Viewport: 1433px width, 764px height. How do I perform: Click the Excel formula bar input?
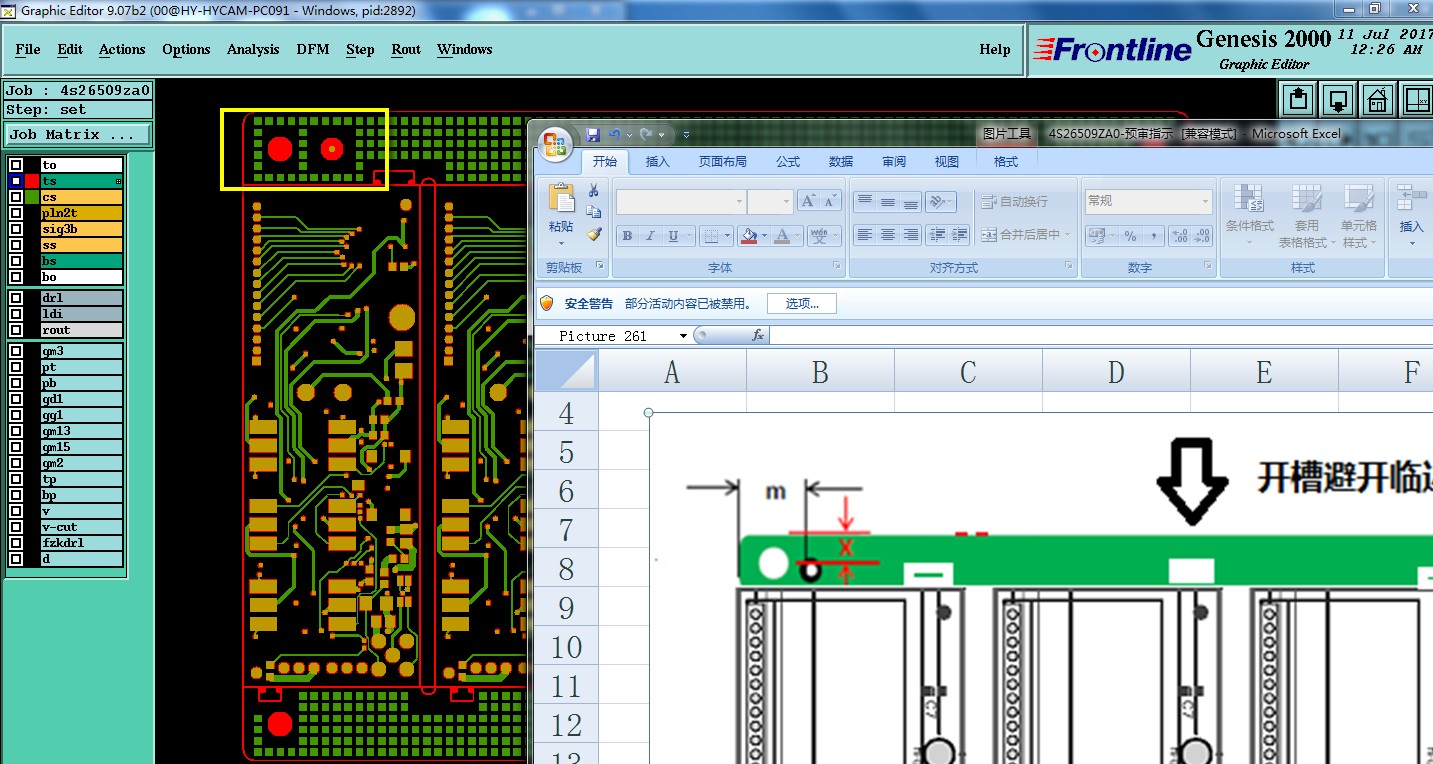(x=1101, y=336)
